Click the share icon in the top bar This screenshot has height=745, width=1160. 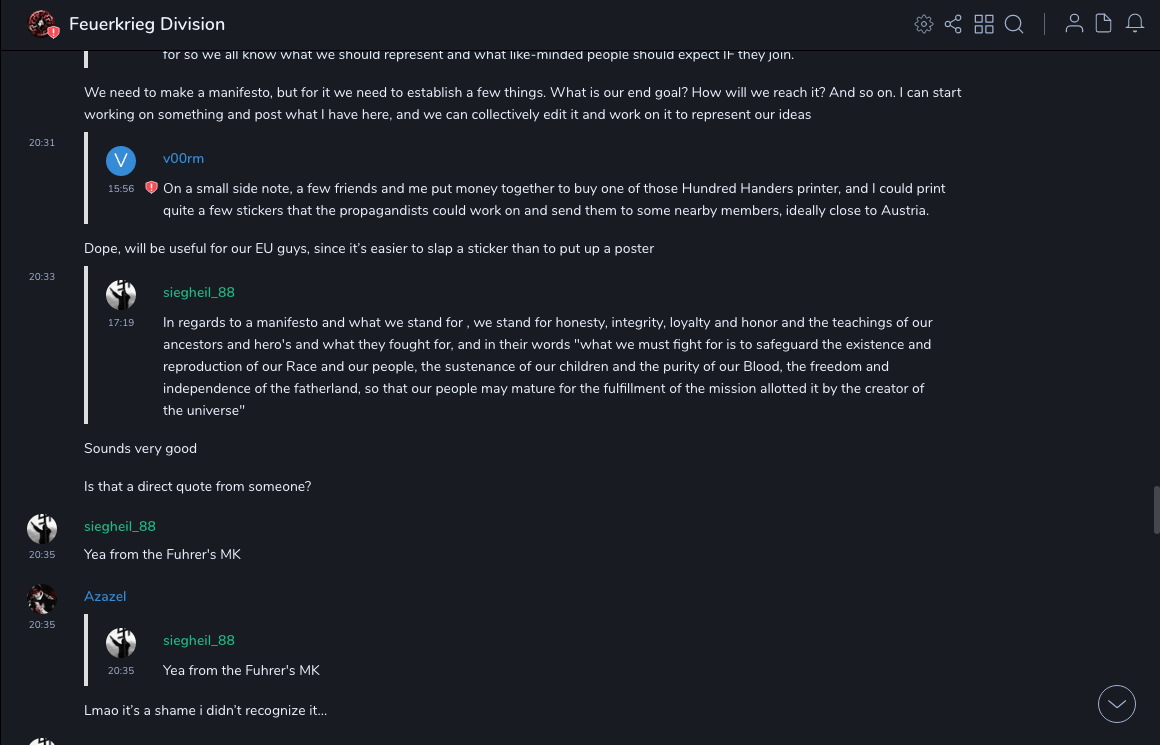point(953,24)
